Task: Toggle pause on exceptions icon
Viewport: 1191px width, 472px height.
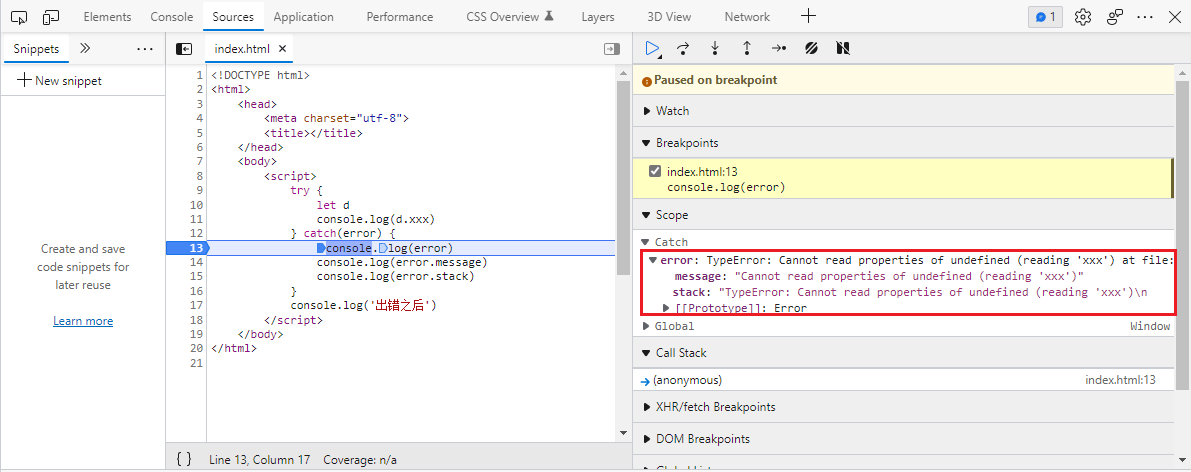Action: point(842,49)
